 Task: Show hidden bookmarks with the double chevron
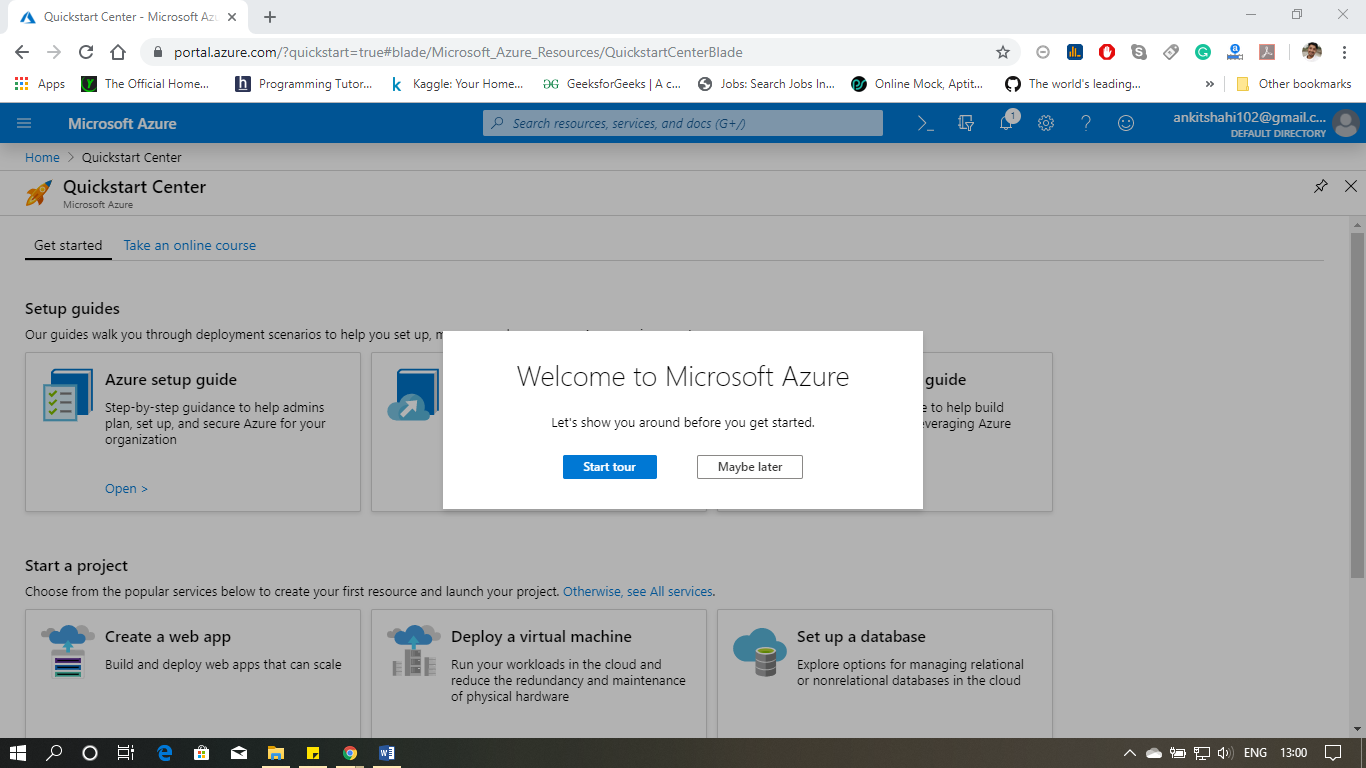(1210, 84)
